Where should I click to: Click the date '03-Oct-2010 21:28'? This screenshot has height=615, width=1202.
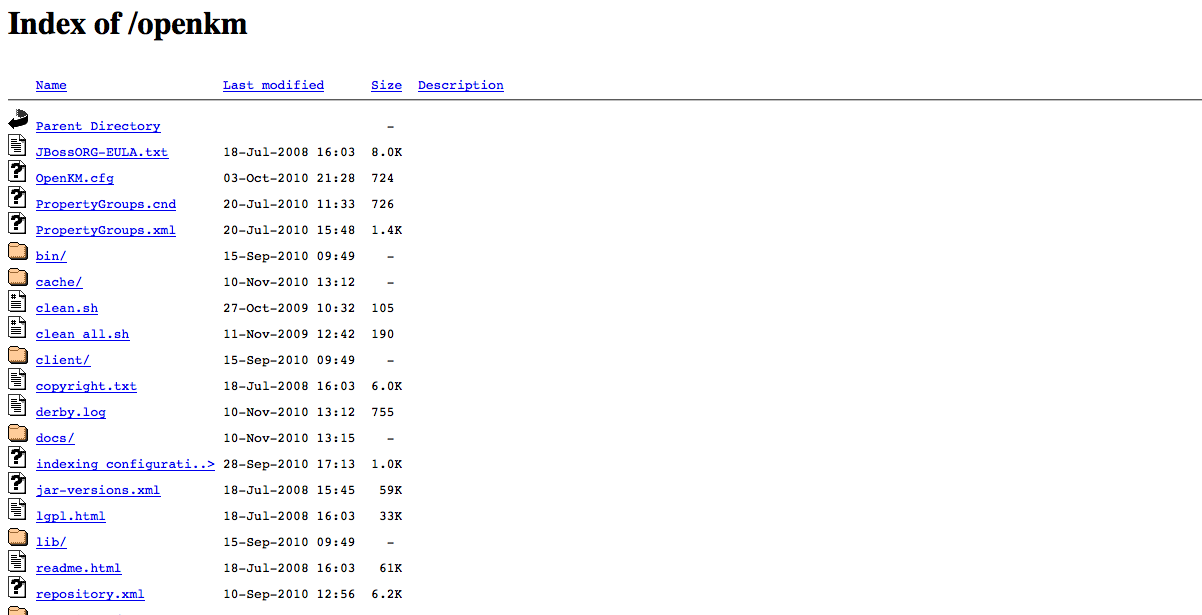coord(289,178)
